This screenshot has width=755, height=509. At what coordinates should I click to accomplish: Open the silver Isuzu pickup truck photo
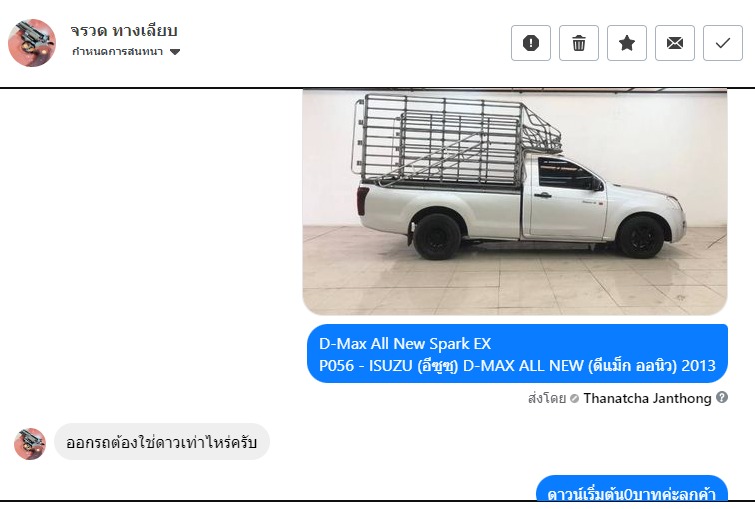pos(515,202)
